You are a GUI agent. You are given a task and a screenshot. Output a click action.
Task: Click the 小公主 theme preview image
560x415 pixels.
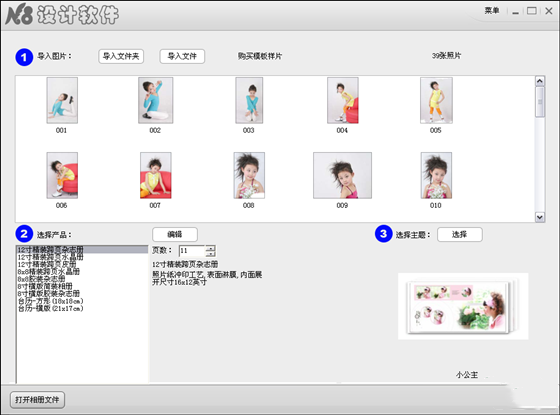point(463,306)
